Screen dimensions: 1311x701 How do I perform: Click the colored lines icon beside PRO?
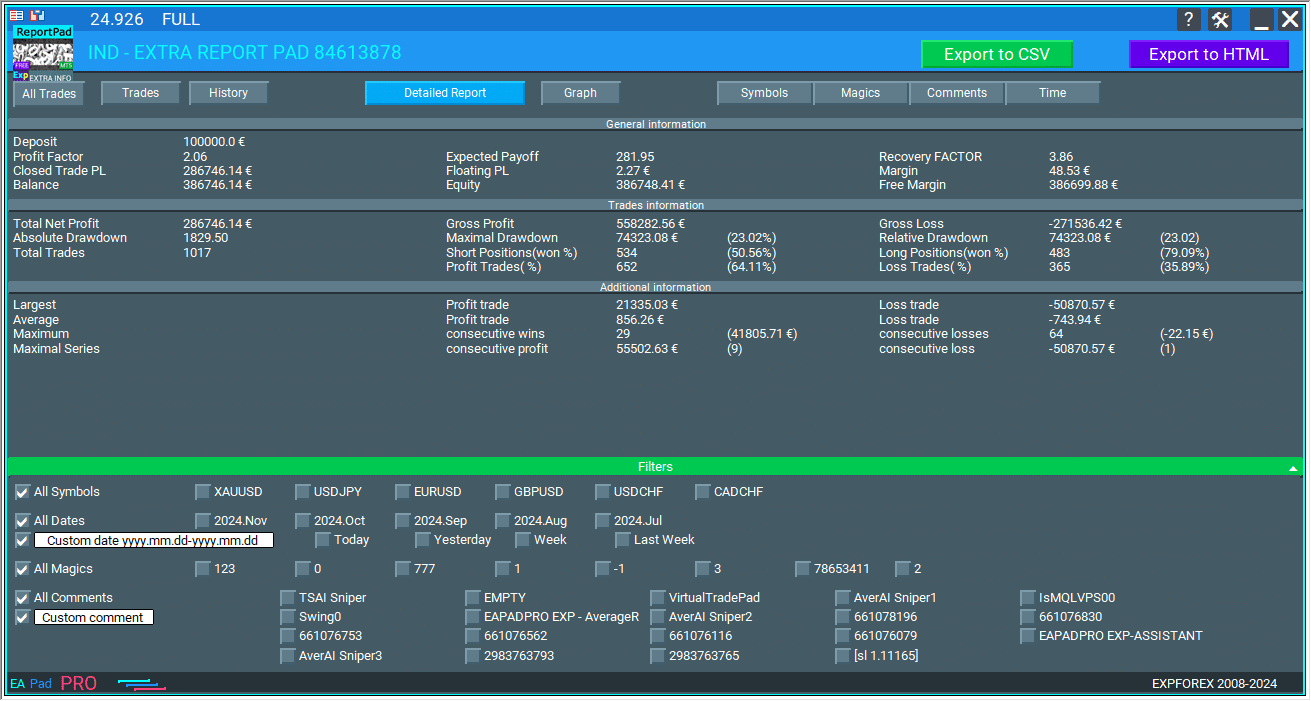[141, 684]
